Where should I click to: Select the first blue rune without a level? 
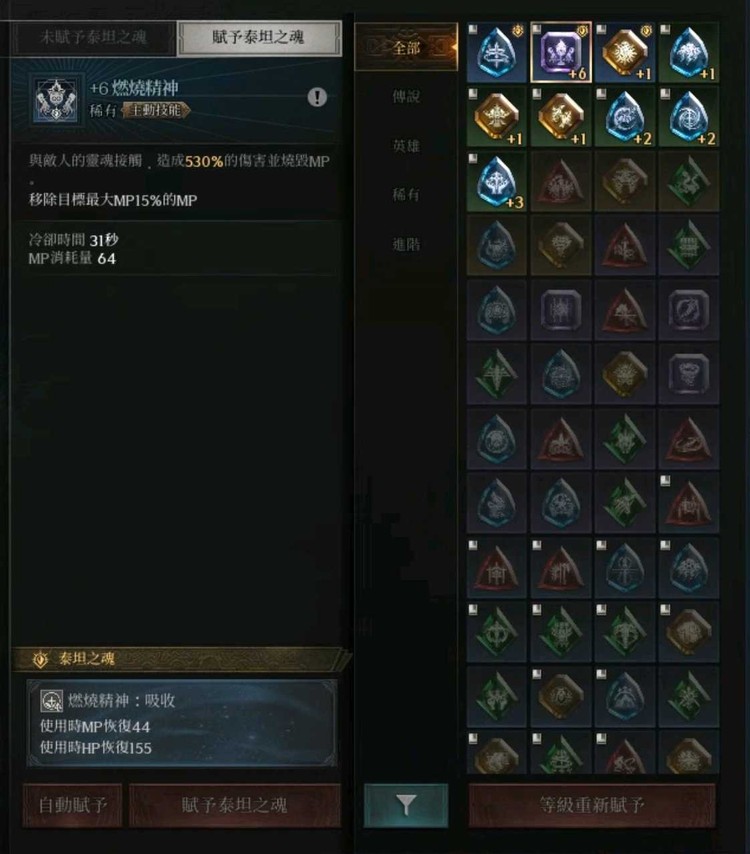coord(497,52)
